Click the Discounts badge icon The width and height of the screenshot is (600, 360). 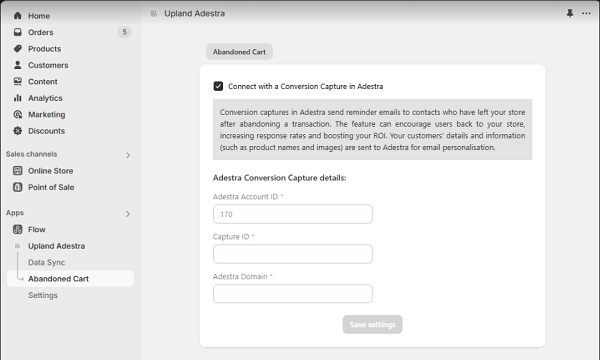click(18, 131)
